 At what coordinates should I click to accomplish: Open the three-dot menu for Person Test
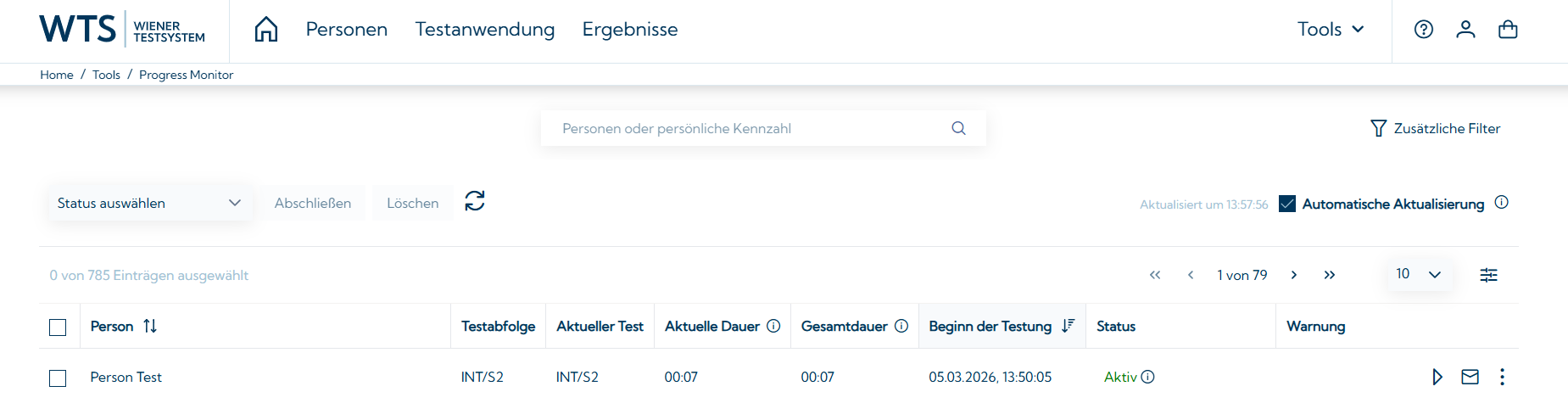1502,377
